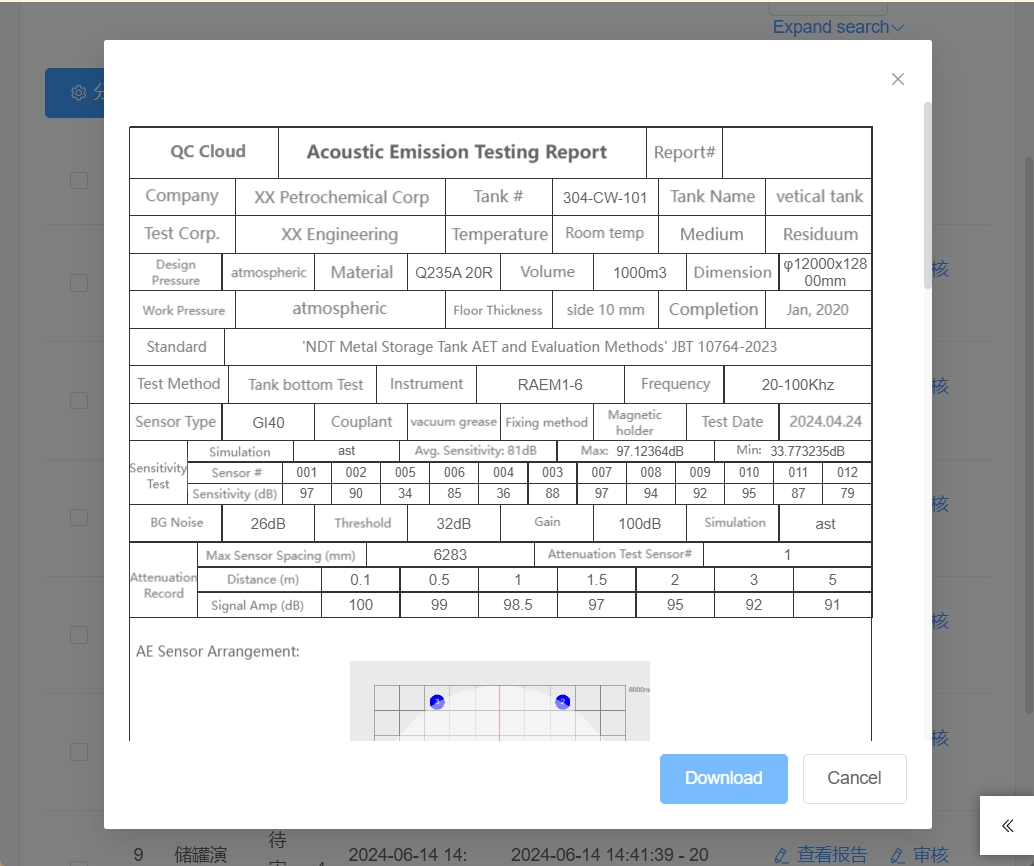
Task: Tick the header select-all checkbox in the table
Action: [x=79, y=181]
